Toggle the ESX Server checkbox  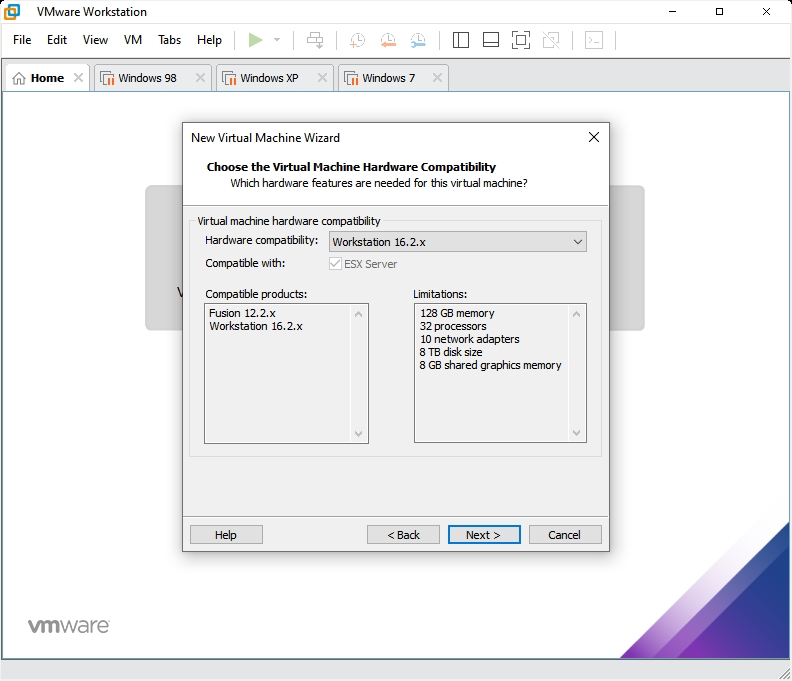pos(335,264)
